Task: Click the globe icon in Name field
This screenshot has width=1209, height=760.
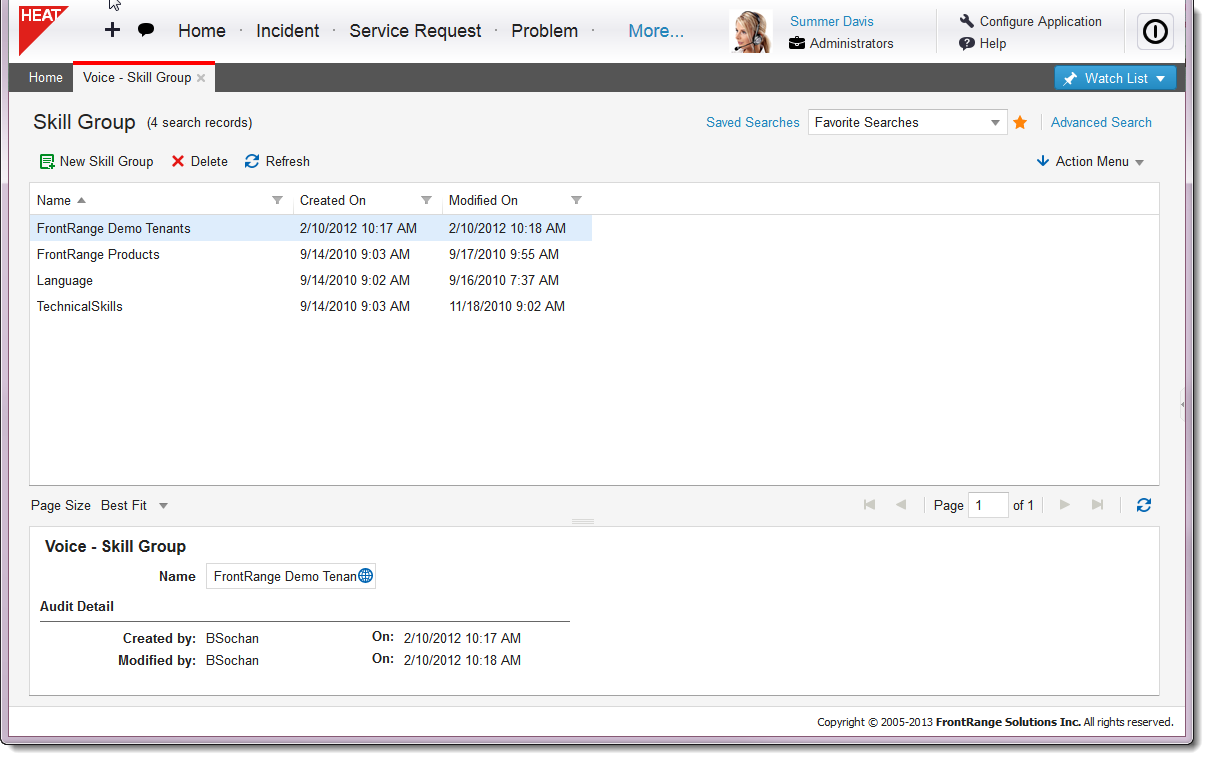Action: point(366,576)
